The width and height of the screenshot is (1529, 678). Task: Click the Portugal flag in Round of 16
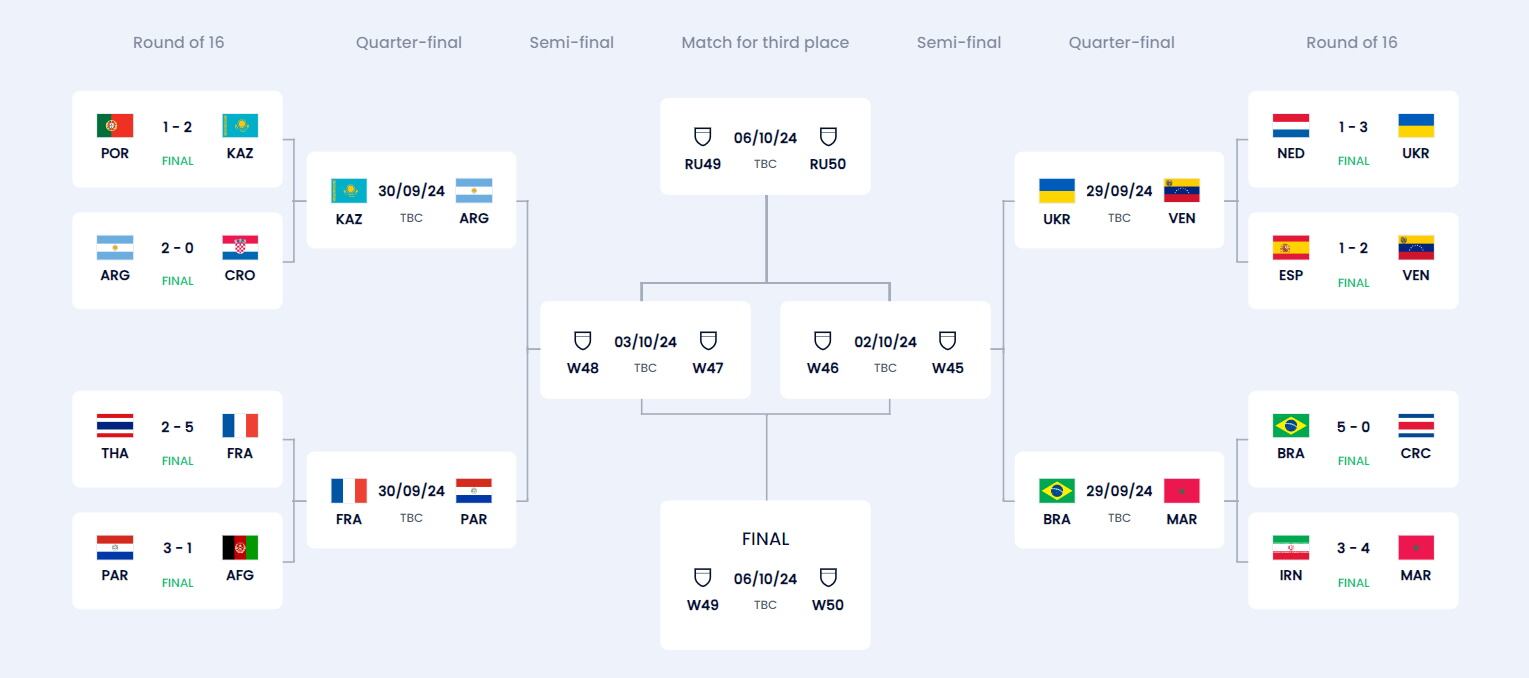tap(115, 126)
